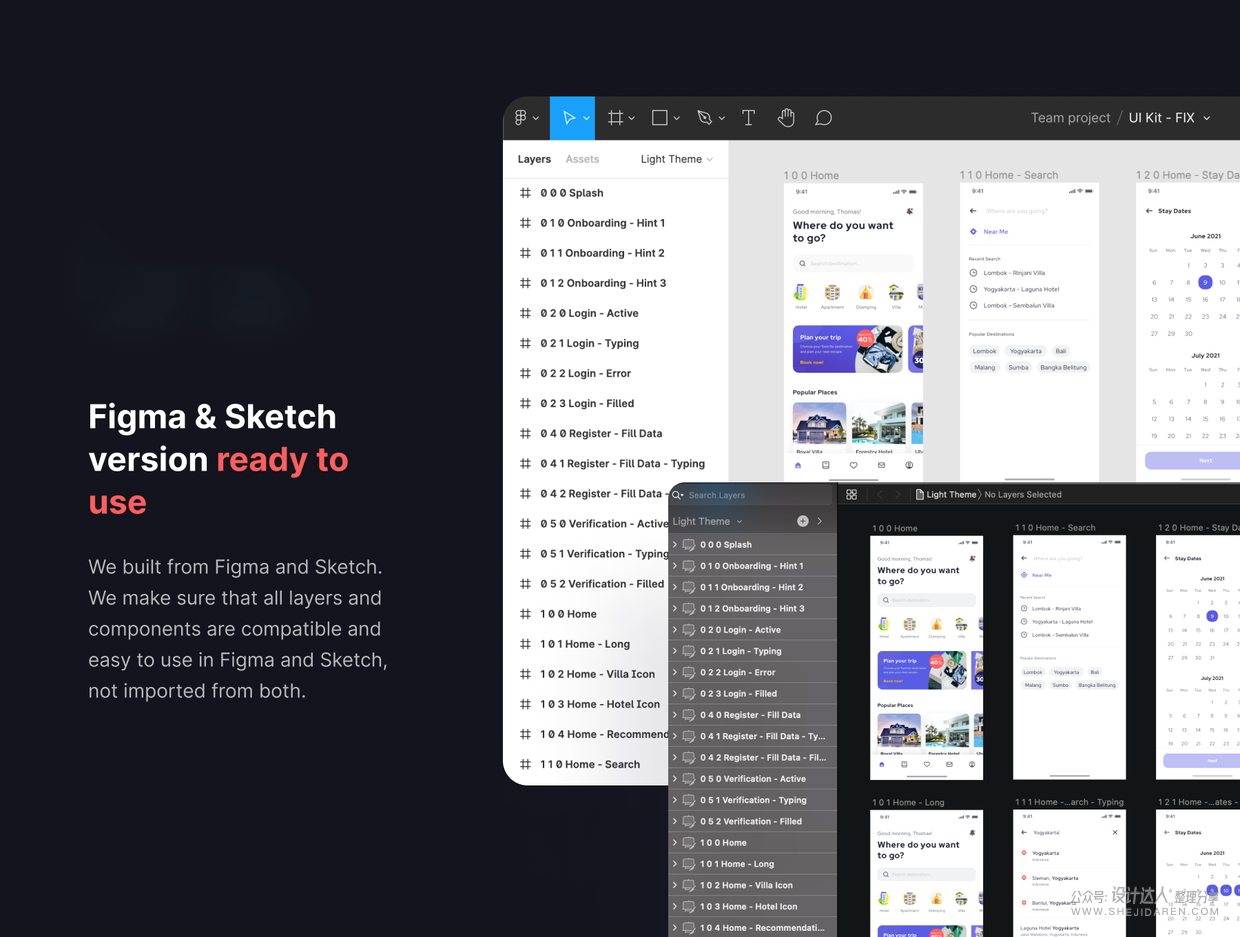Select the Comment tool in Figma toolbar
1240x937 pixels.
(823, 118)
